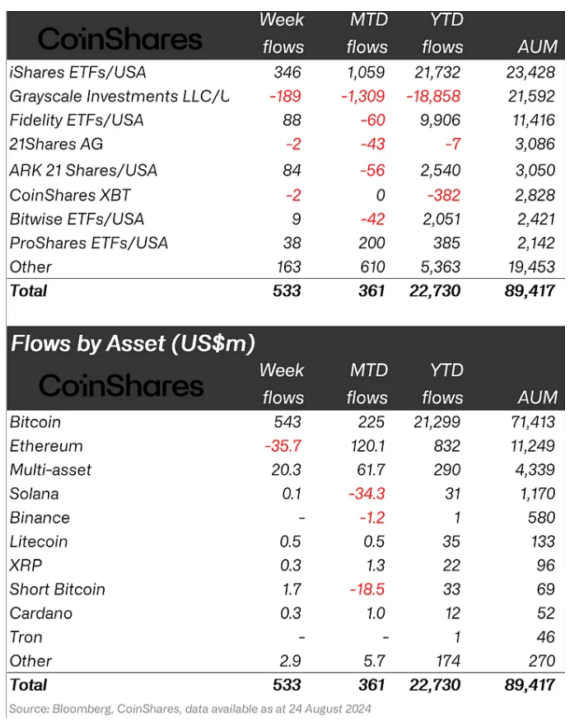Screen dimensions: 571x726
Task: Select the XRP AUM value 96
Action: pyautogui.click(x=546, y=565)
